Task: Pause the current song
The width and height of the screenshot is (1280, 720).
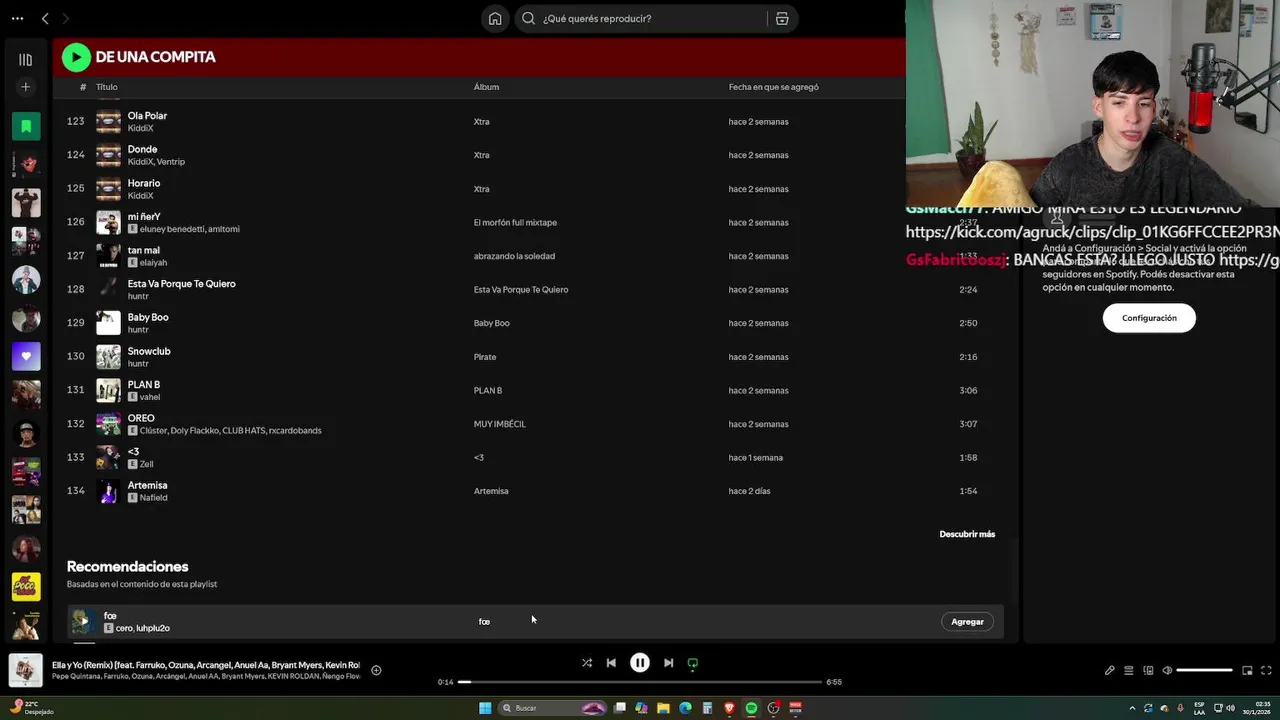Action: (640, 663)
